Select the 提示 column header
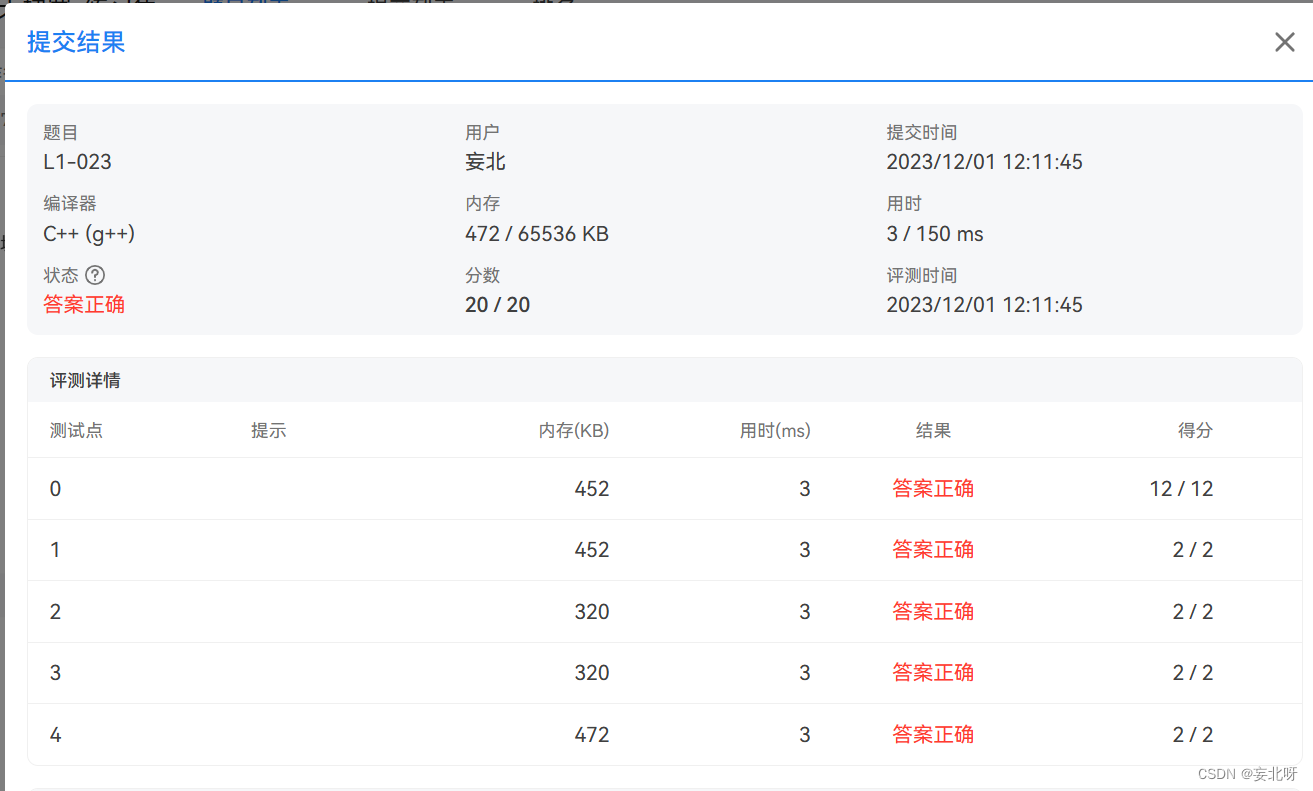 [268, 431]
